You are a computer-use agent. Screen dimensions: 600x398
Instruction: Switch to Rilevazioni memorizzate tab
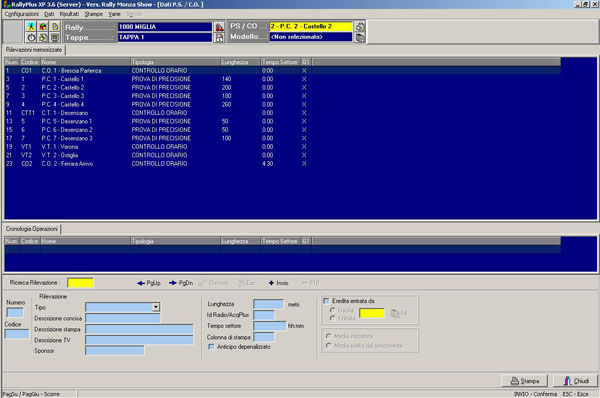coord(34,50)
